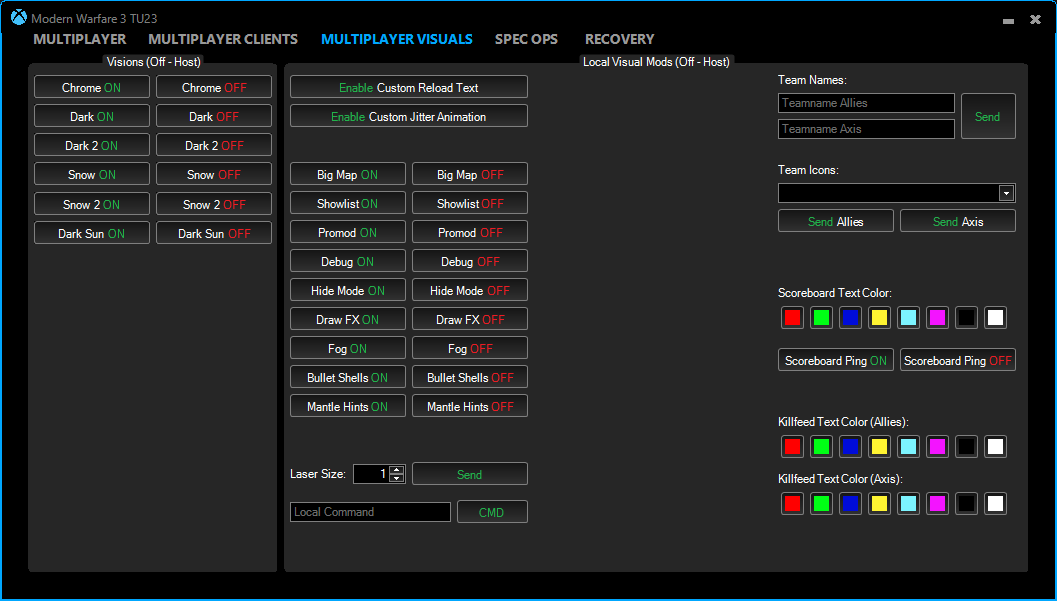
Task: Pick white Scoreboard Text Color
Action: [996, 317]
